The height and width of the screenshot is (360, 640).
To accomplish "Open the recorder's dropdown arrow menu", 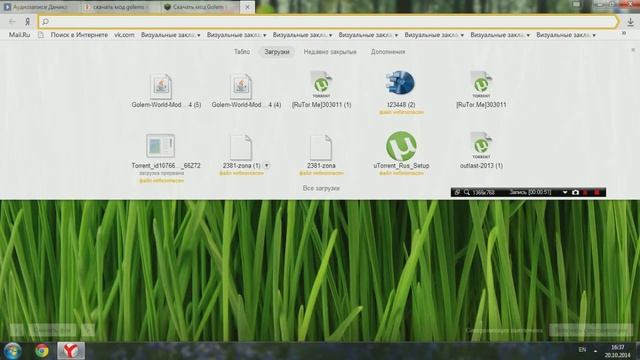I will 565,192.
